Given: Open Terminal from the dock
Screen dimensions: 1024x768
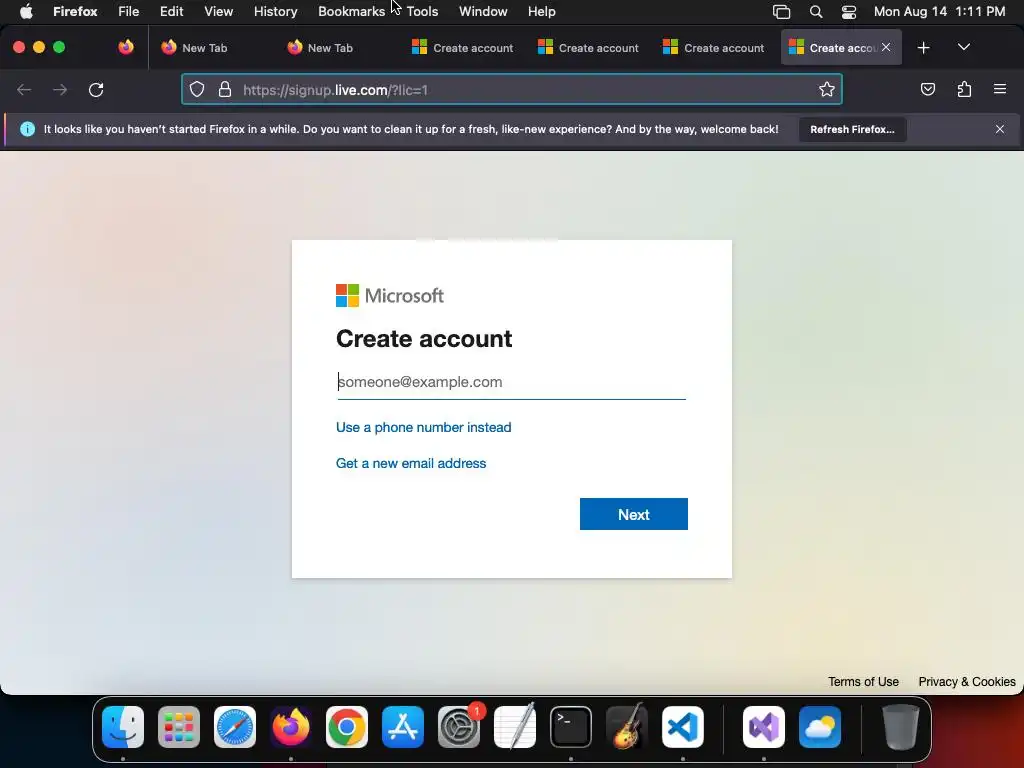Looking at the screenshot, I should 571,727.
